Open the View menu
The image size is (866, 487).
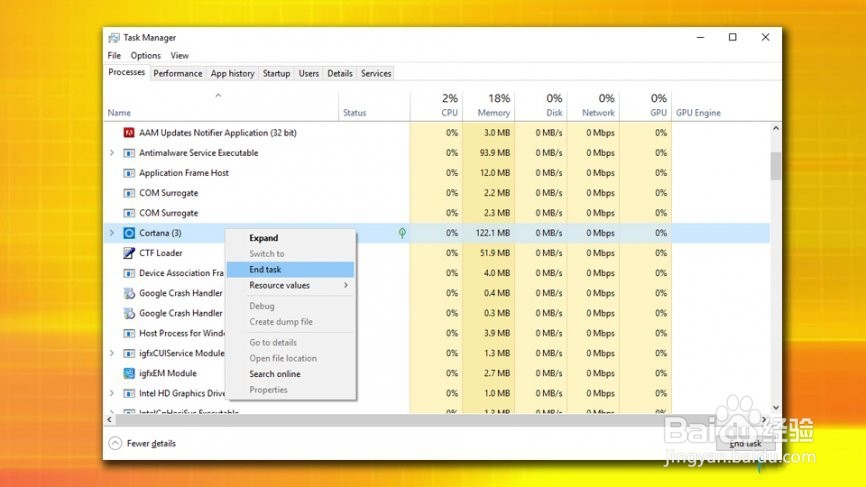pos(179,55)
